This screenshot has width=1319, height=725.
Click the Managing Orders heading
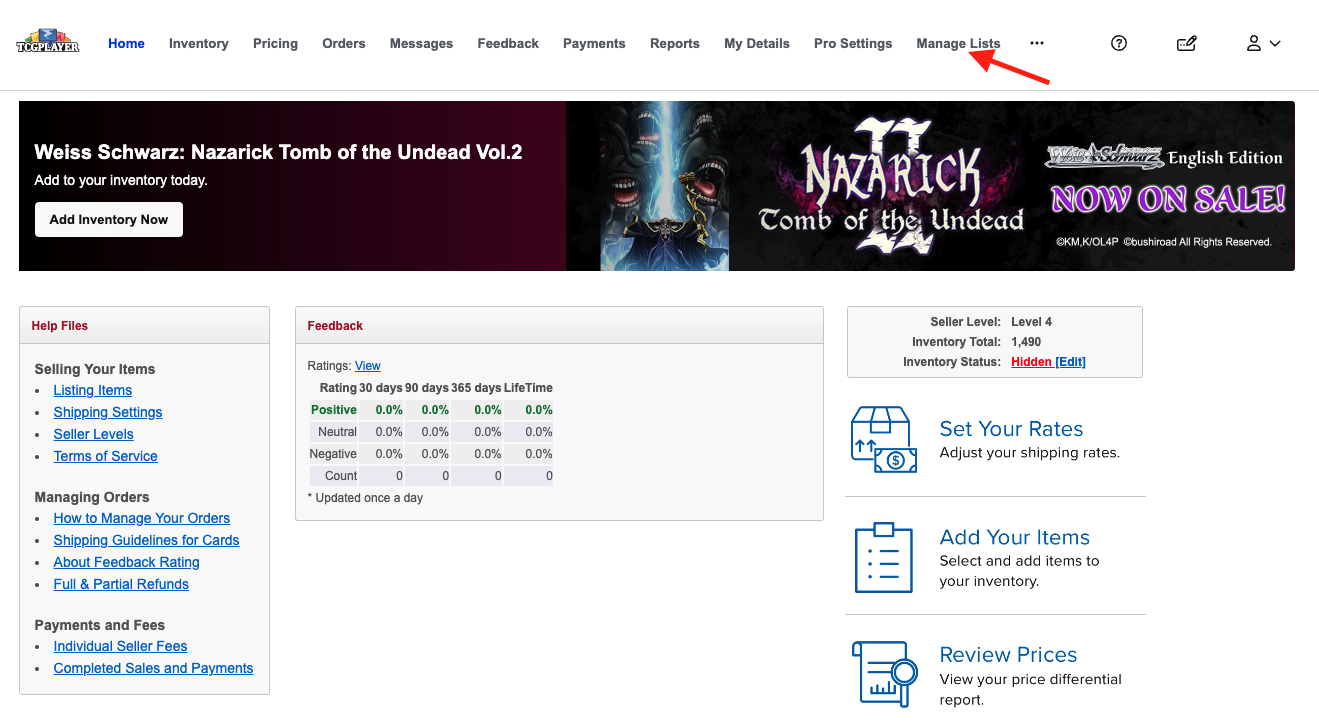92,497
